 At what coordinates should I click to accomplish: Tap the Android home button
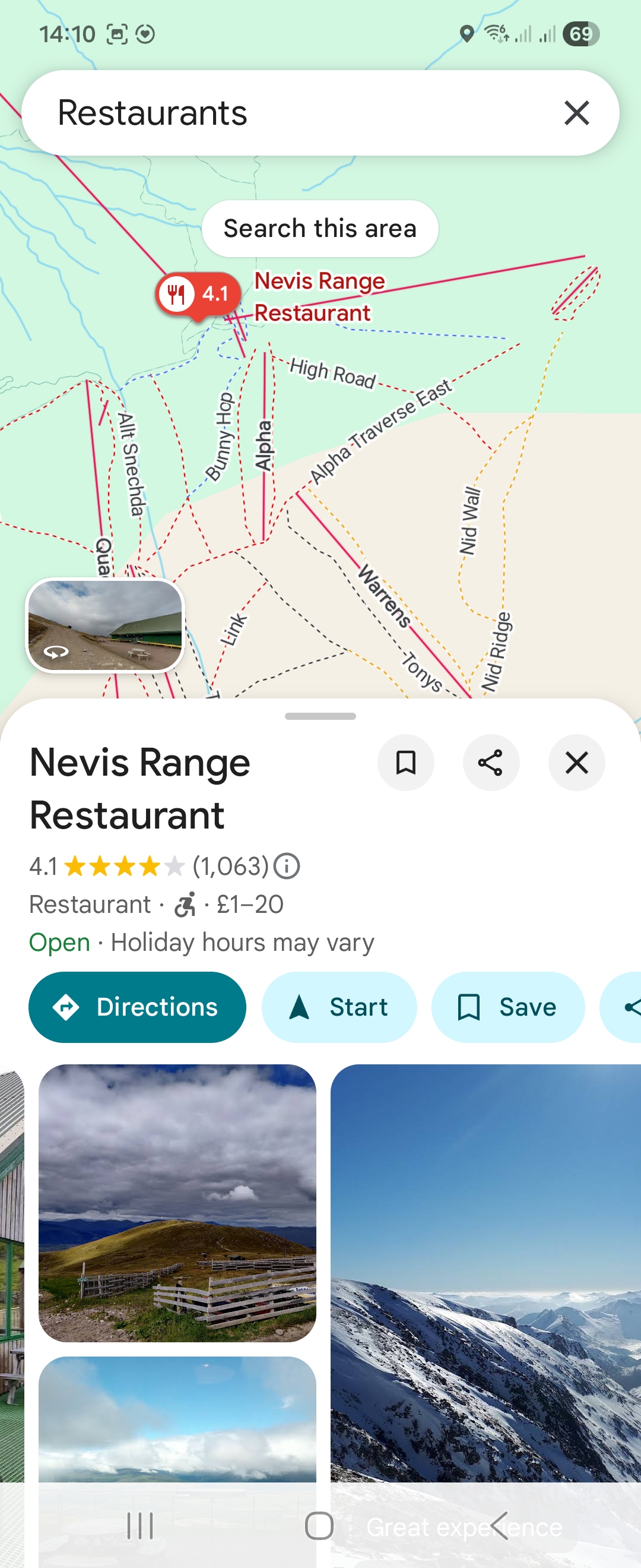click(319, 1525)
